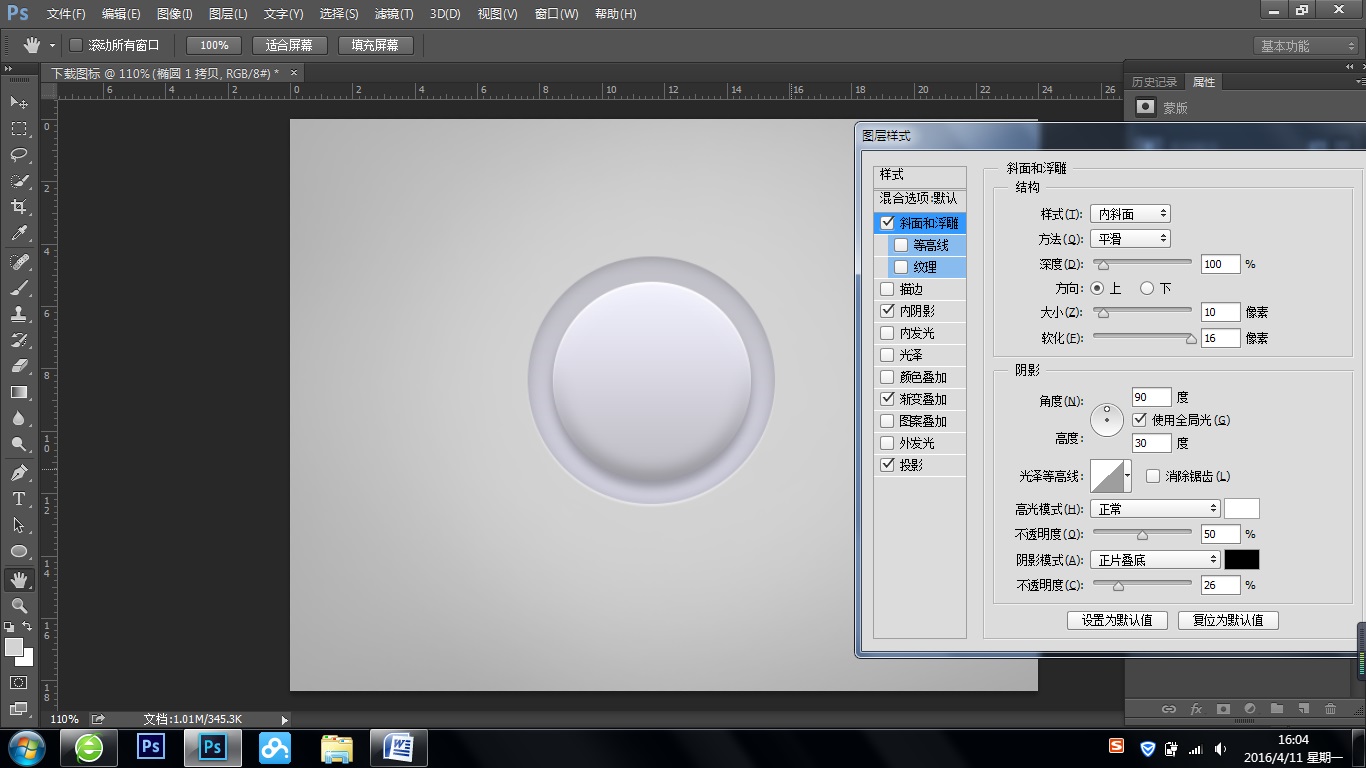Image resolution: width=1366 pixels, height=768 pixels.
Task: Select the History Brush tool
Action: point(19,340)
